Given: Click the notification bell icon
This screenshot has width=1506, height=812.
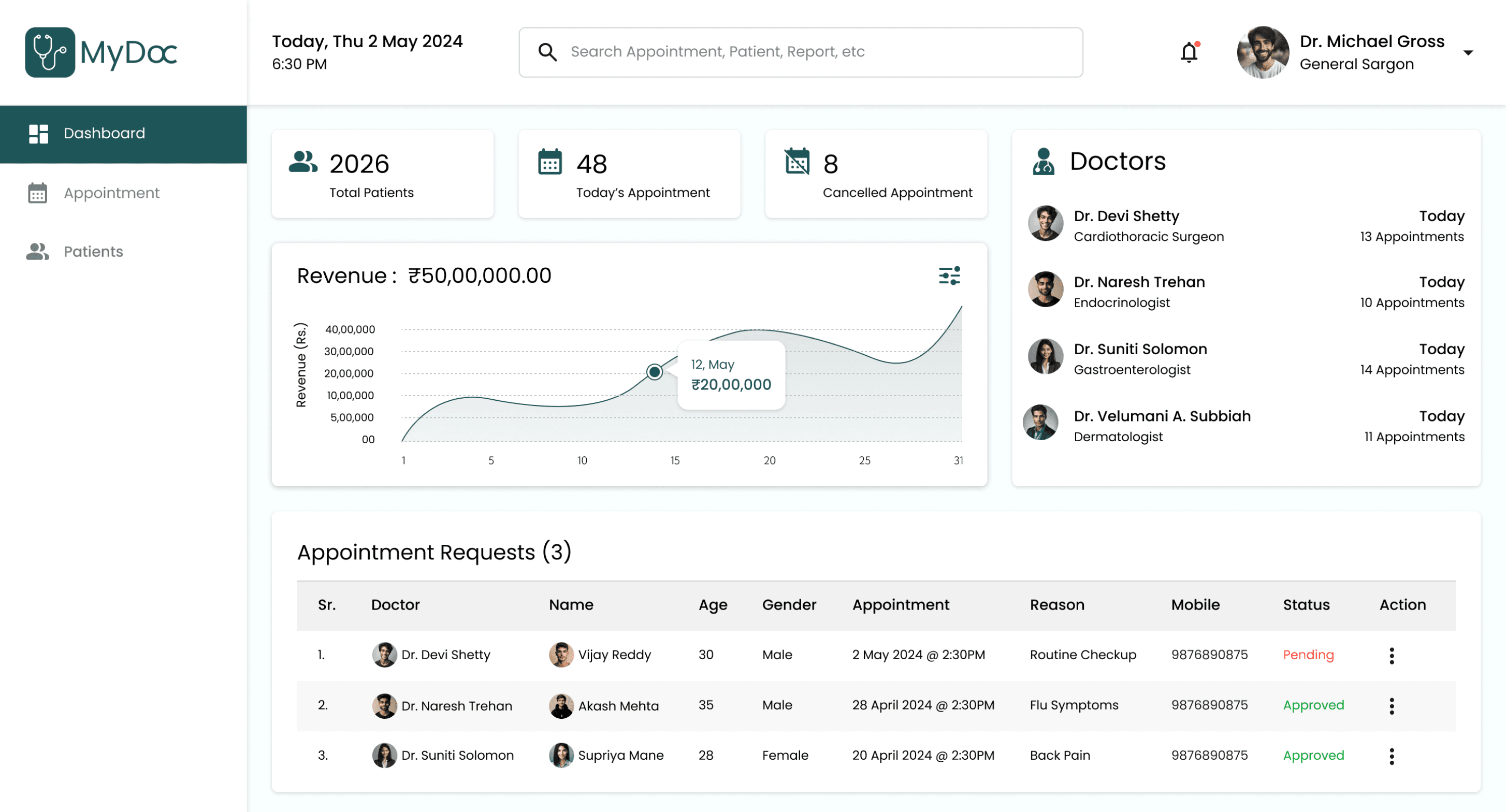Looking at the screenshot, I should (1189, 53).
